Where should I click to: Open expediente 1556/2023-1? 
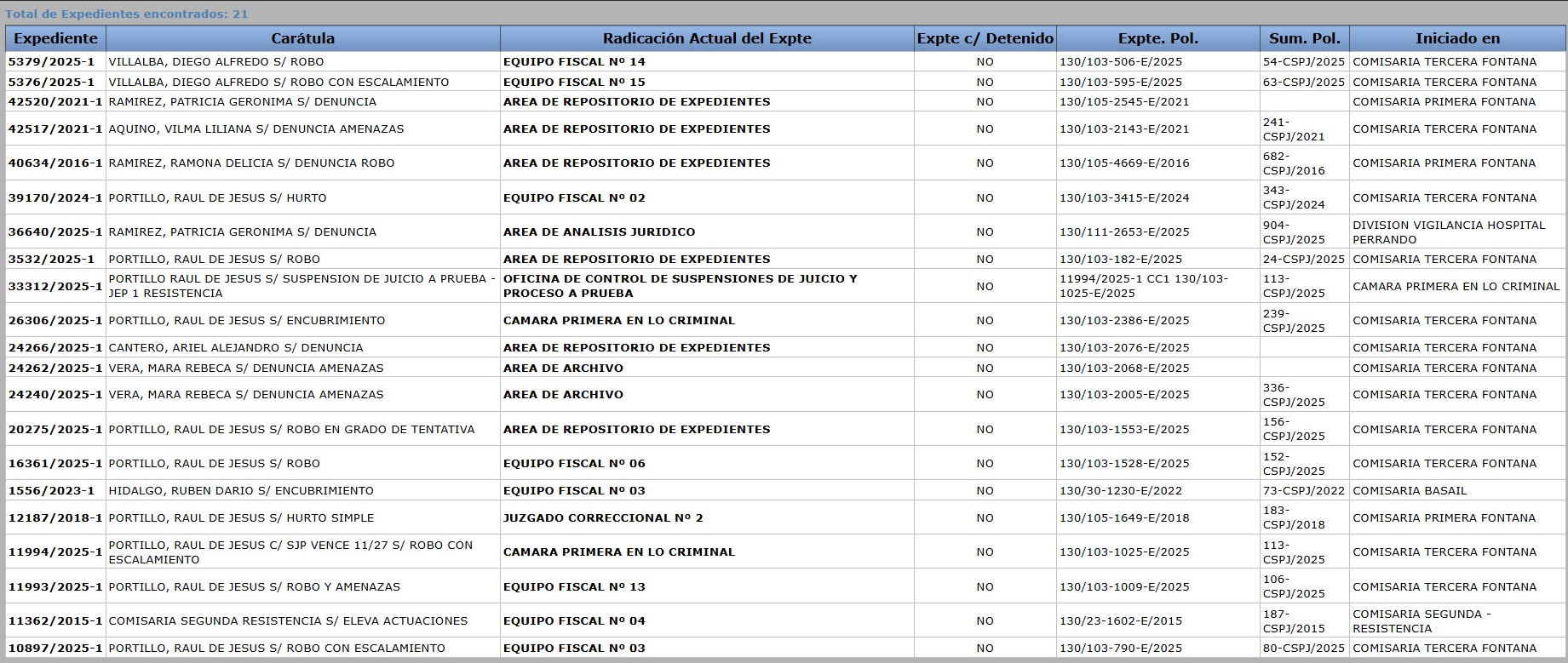[x=51, y=491]
